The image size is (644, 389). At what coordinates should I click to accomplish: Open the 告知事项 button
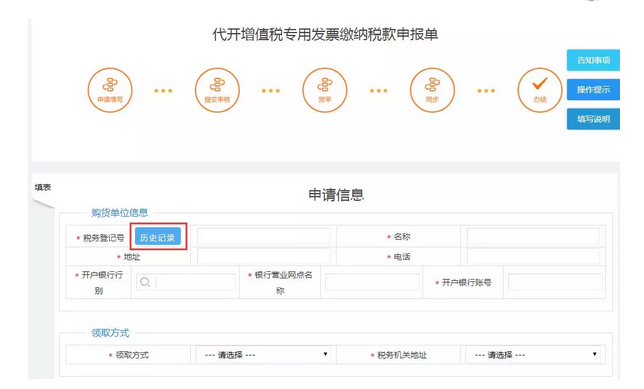coord(593,60)
